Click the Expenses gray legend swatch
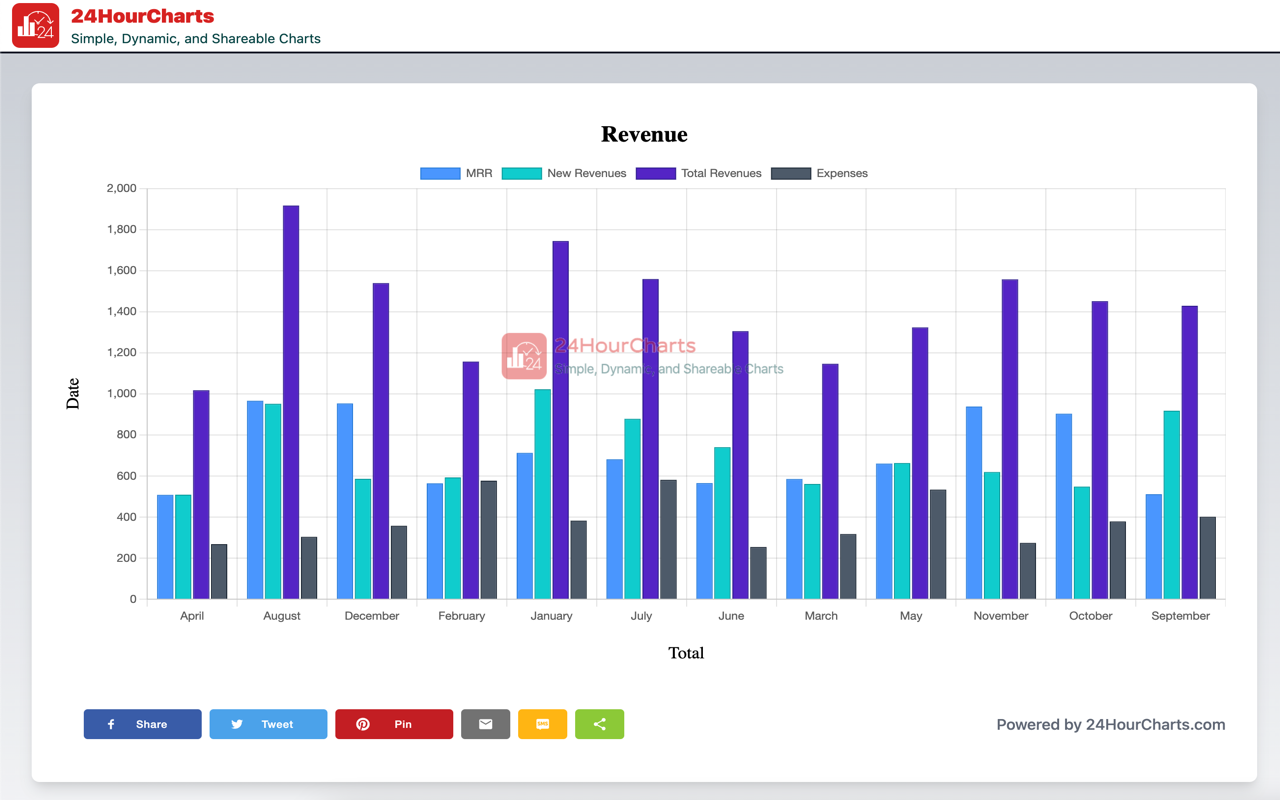 (790, 173)
